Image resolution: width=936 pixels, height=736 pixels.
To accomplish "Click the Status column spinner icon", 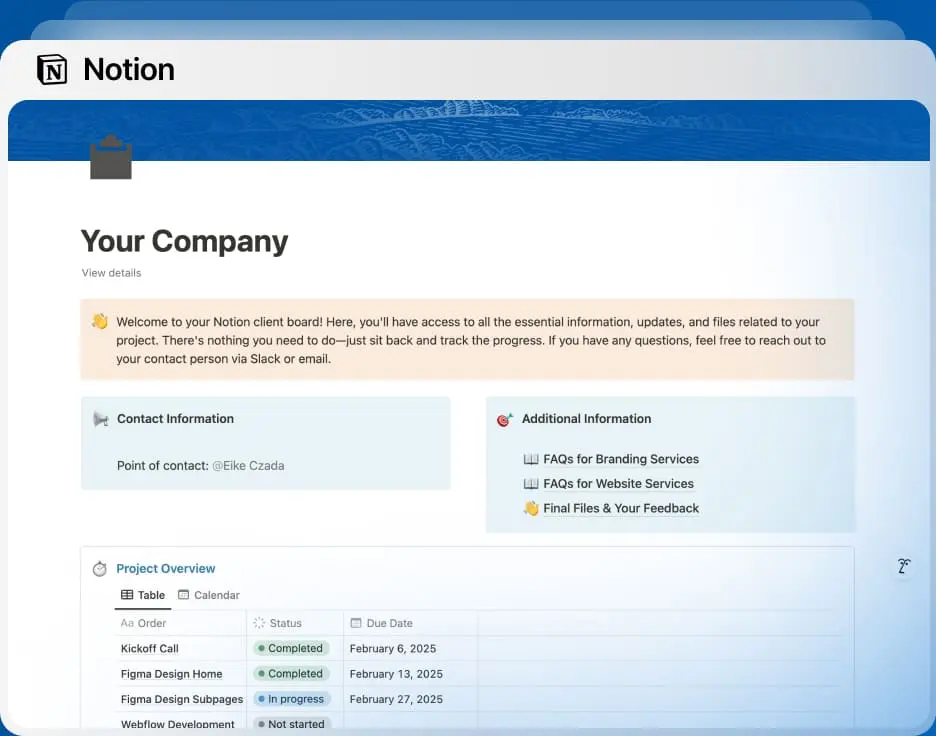I will pos(259,623).
